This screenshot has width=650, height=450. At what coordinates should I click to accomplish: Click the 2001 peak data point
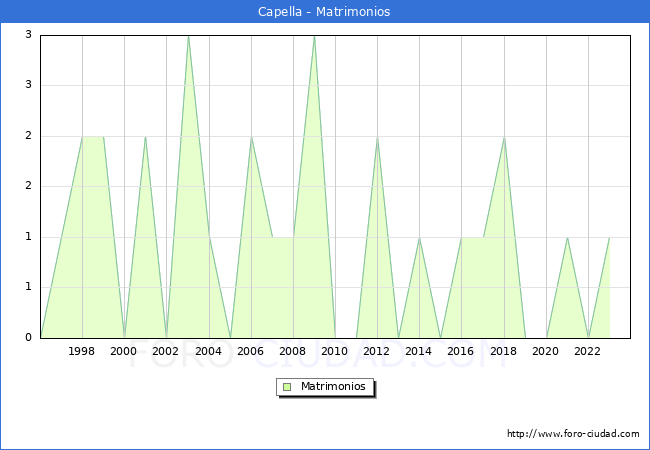click(x=146, y=137)
